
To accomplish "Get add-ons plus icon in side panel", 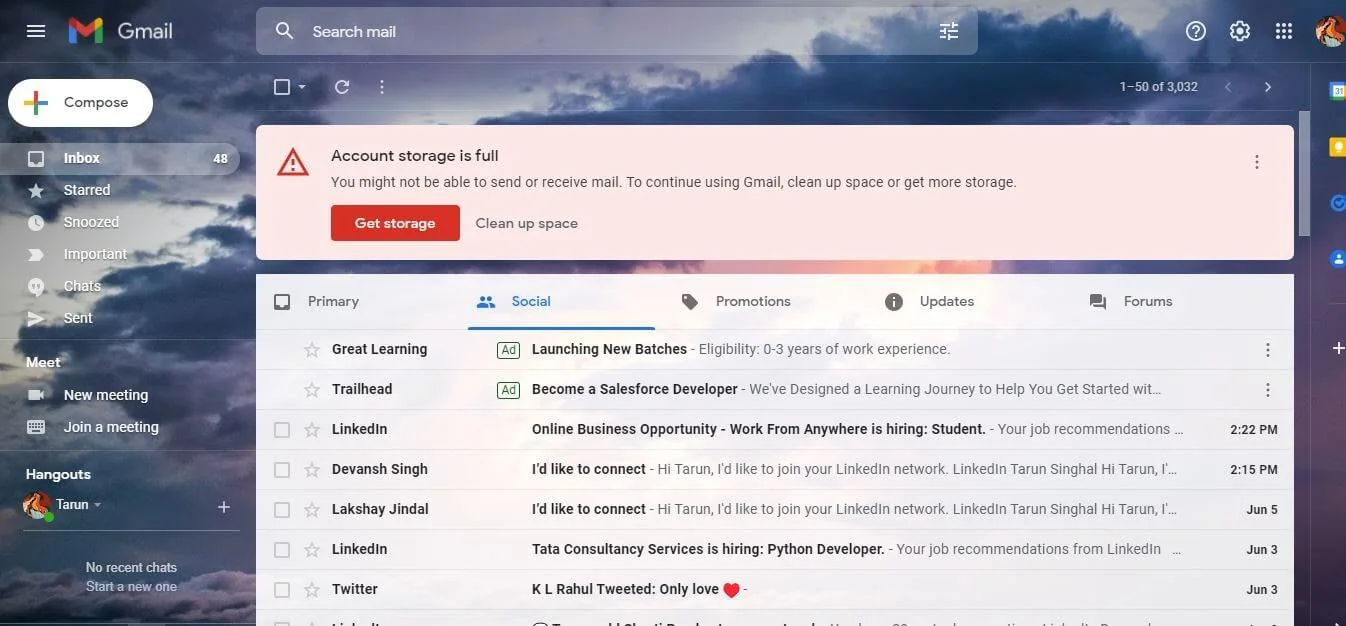I will [1338, 348].
